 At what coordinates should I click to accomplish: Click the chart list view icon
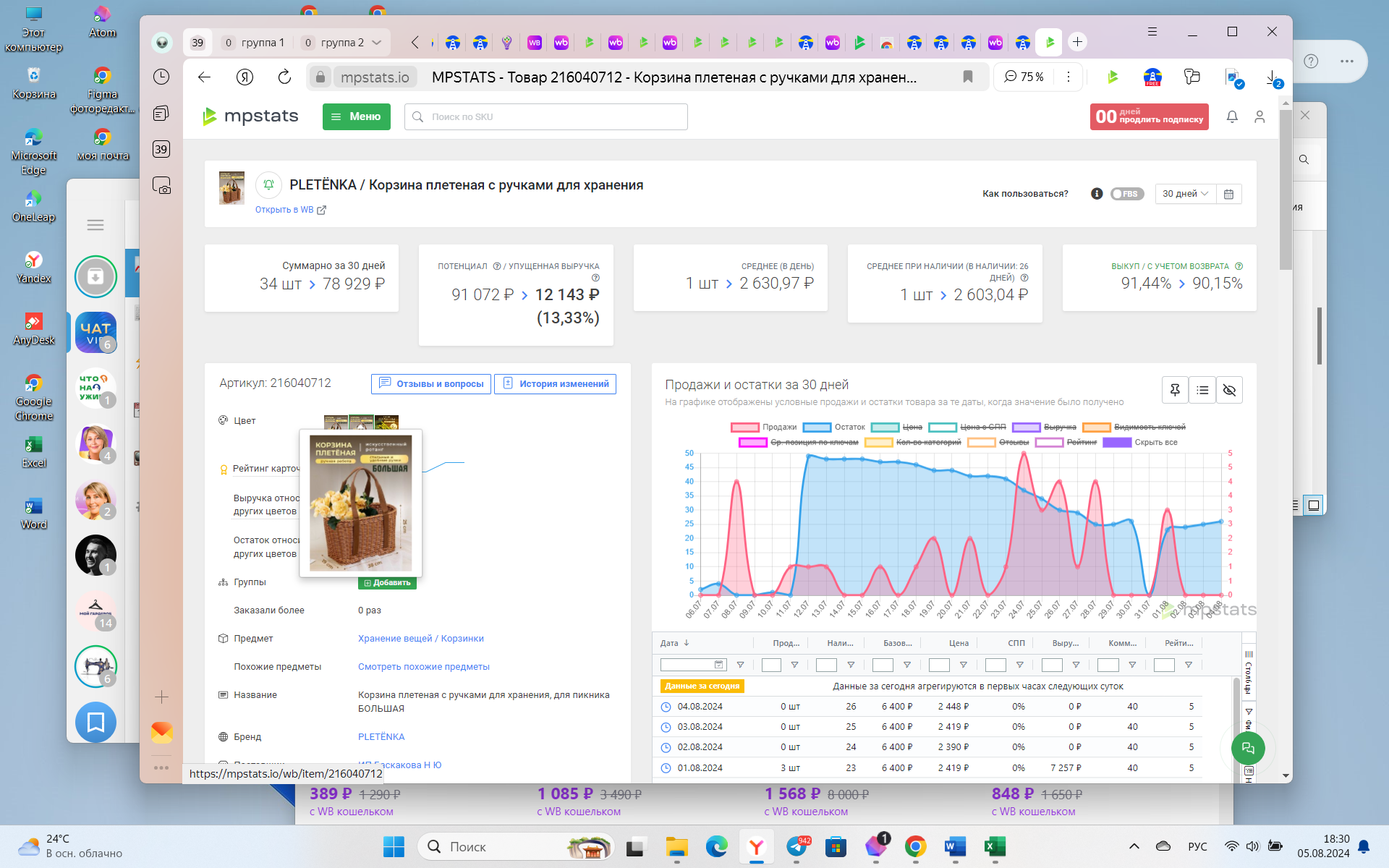(1202, 390)
